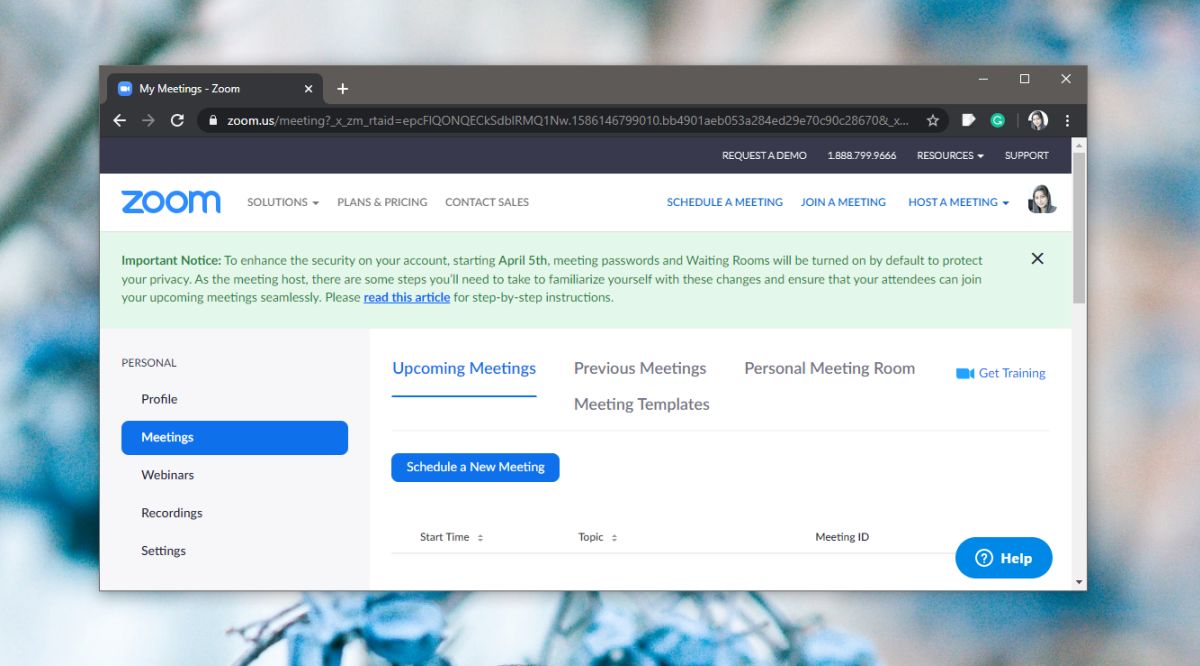Click the scrollbar up arrow
Screen dimensions: 1200x666
pos(1079,145)
